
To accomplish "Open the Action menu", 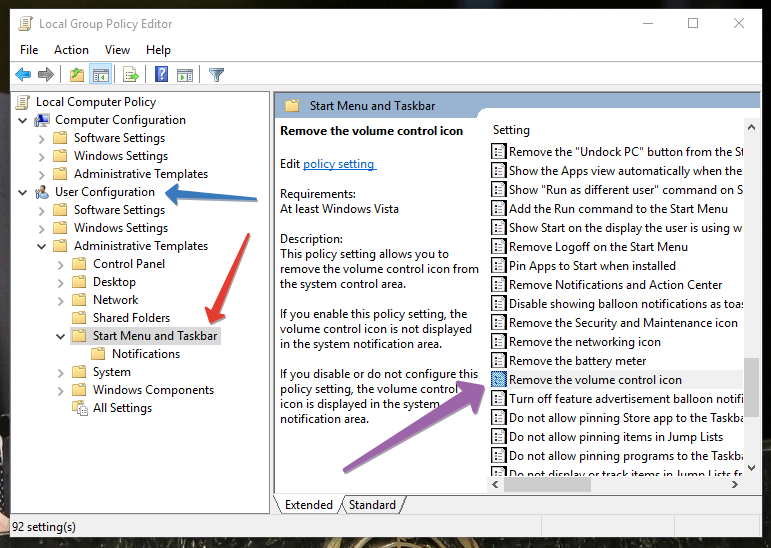I will tap(71, 50).
